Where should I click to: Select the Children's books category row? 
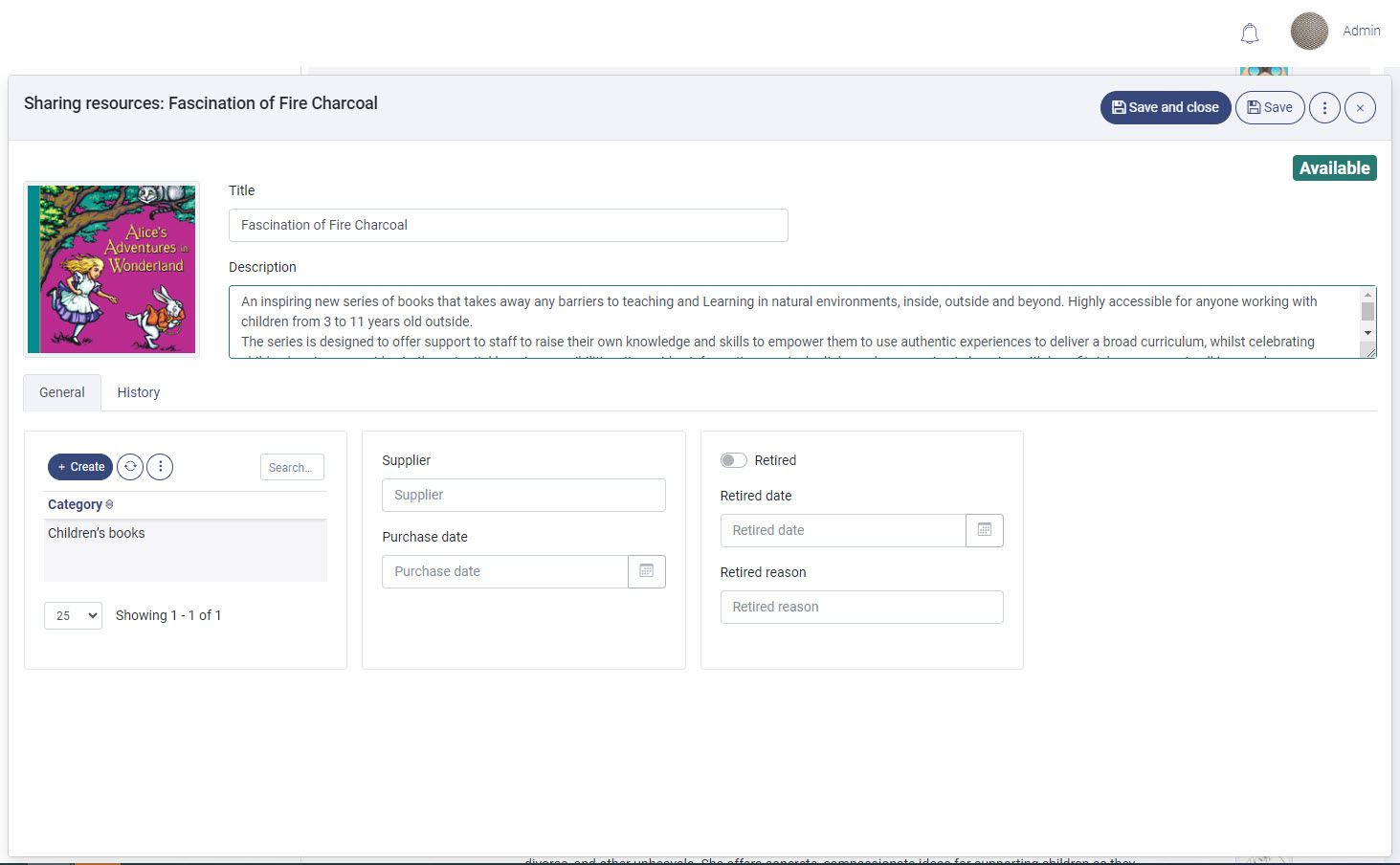tap(96, 533)
